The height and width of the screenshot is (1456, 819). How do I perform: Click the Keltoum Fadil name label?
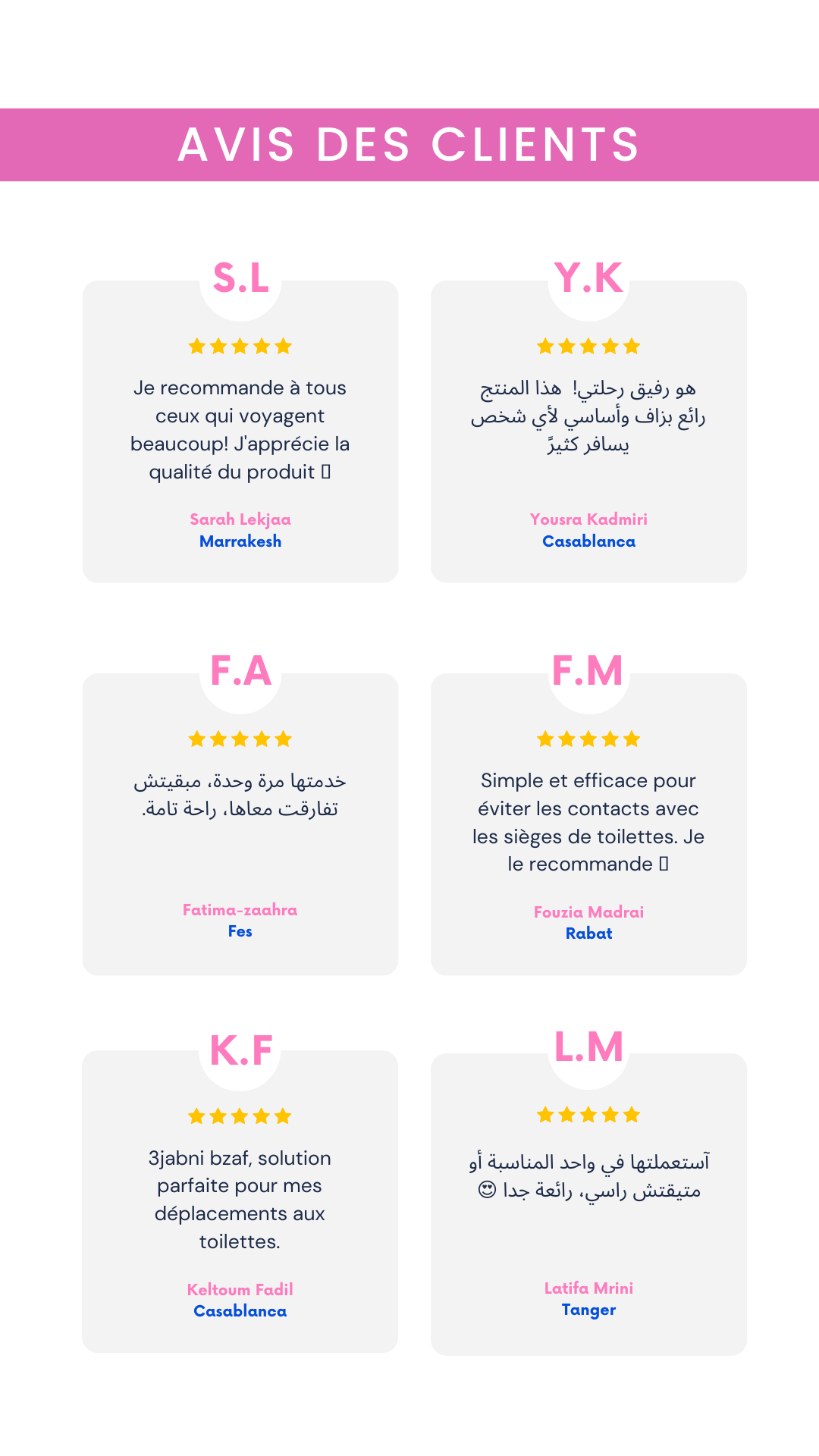click(240, 1290)
